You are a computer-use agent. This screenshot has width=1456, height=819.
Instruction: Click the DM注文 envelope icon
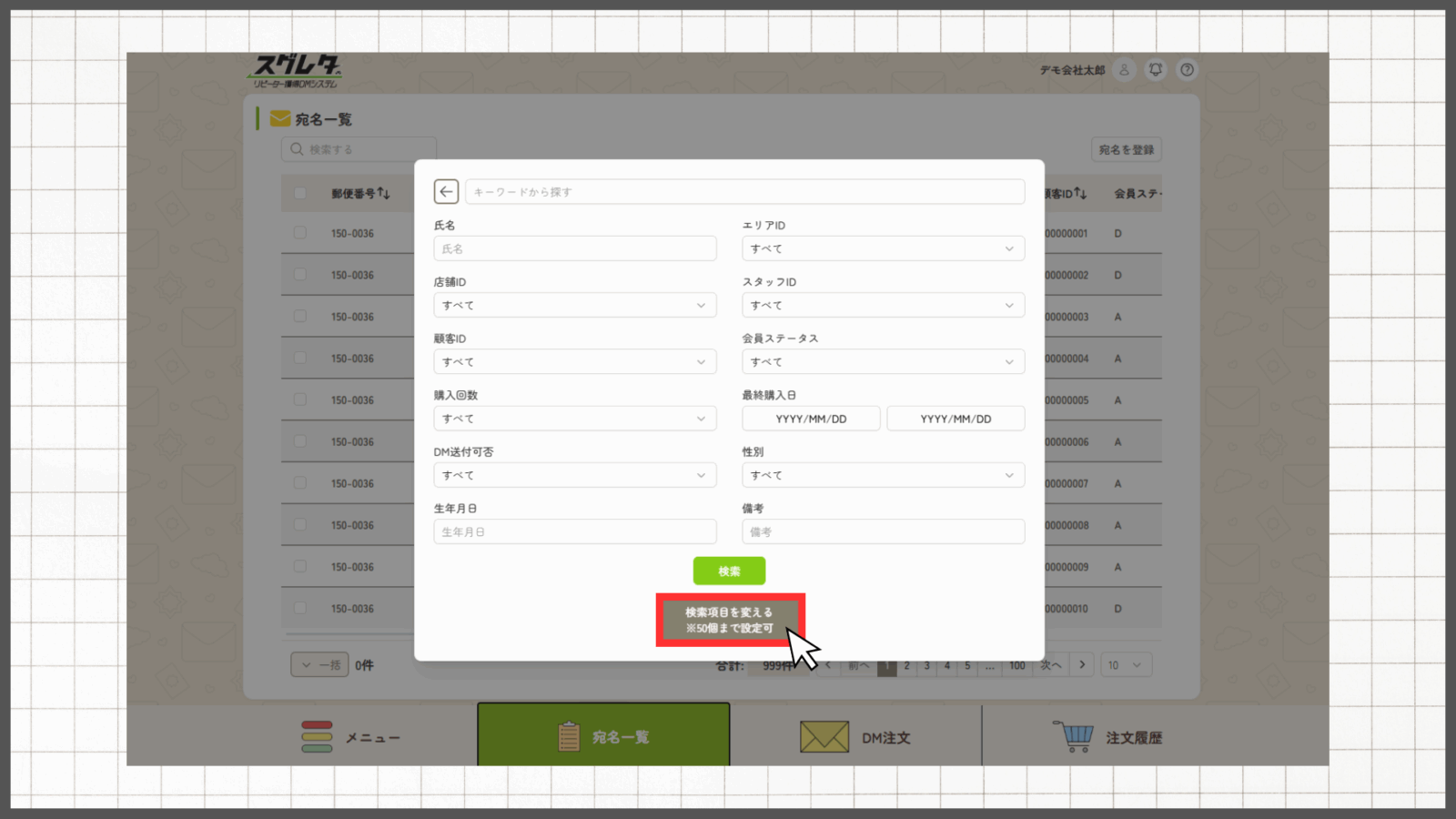point(824,737)
